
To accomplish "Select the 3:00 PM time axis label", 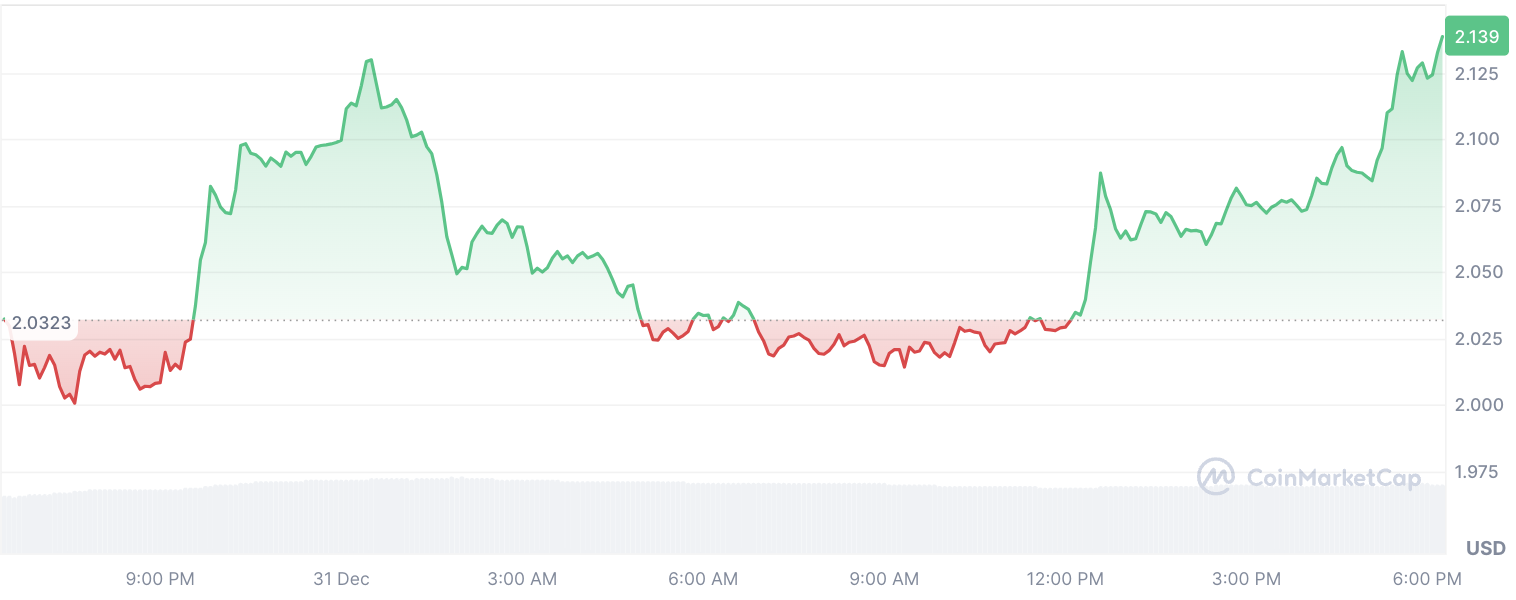I will 1245,578.
